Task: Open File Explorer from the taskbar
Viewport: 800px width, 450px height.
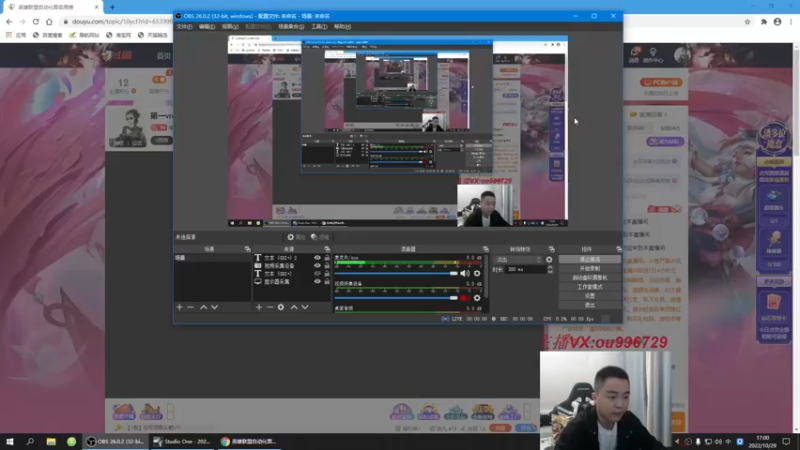Action: (x=51, y=441)
